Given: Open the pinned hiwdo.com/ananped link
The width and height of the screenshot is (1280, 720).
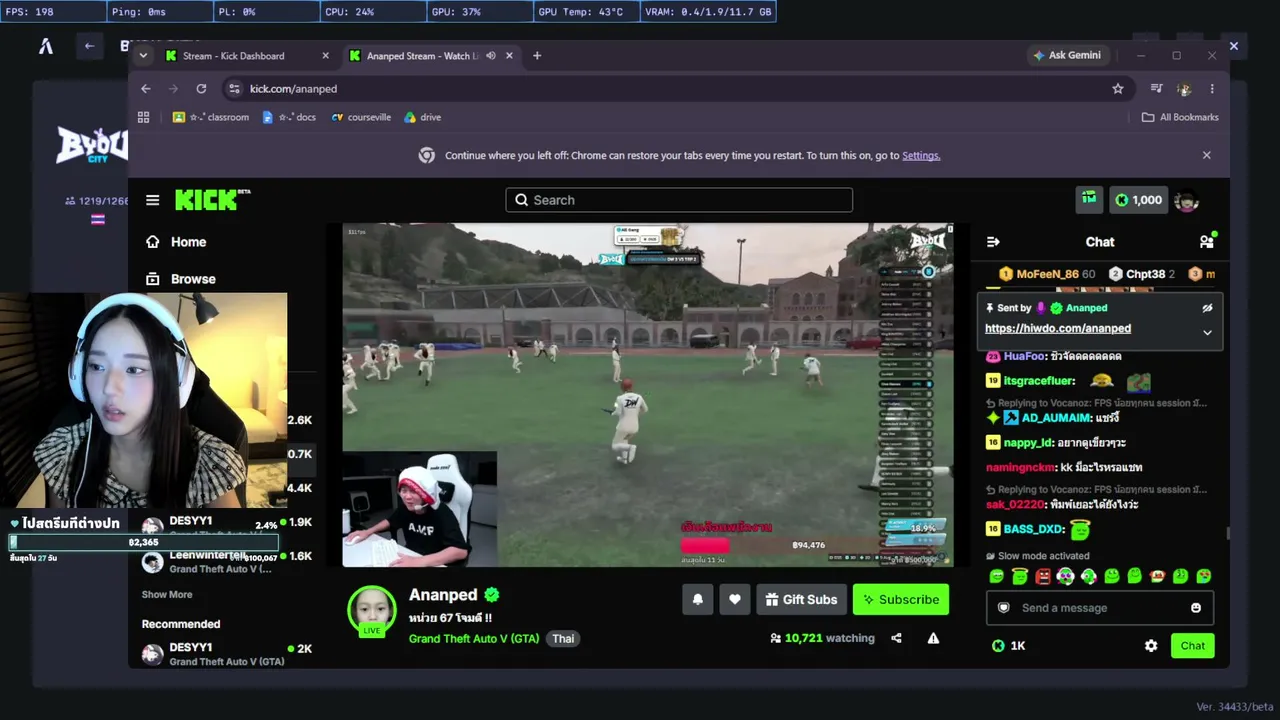Looking at the screenshot, I should 1058,329.
